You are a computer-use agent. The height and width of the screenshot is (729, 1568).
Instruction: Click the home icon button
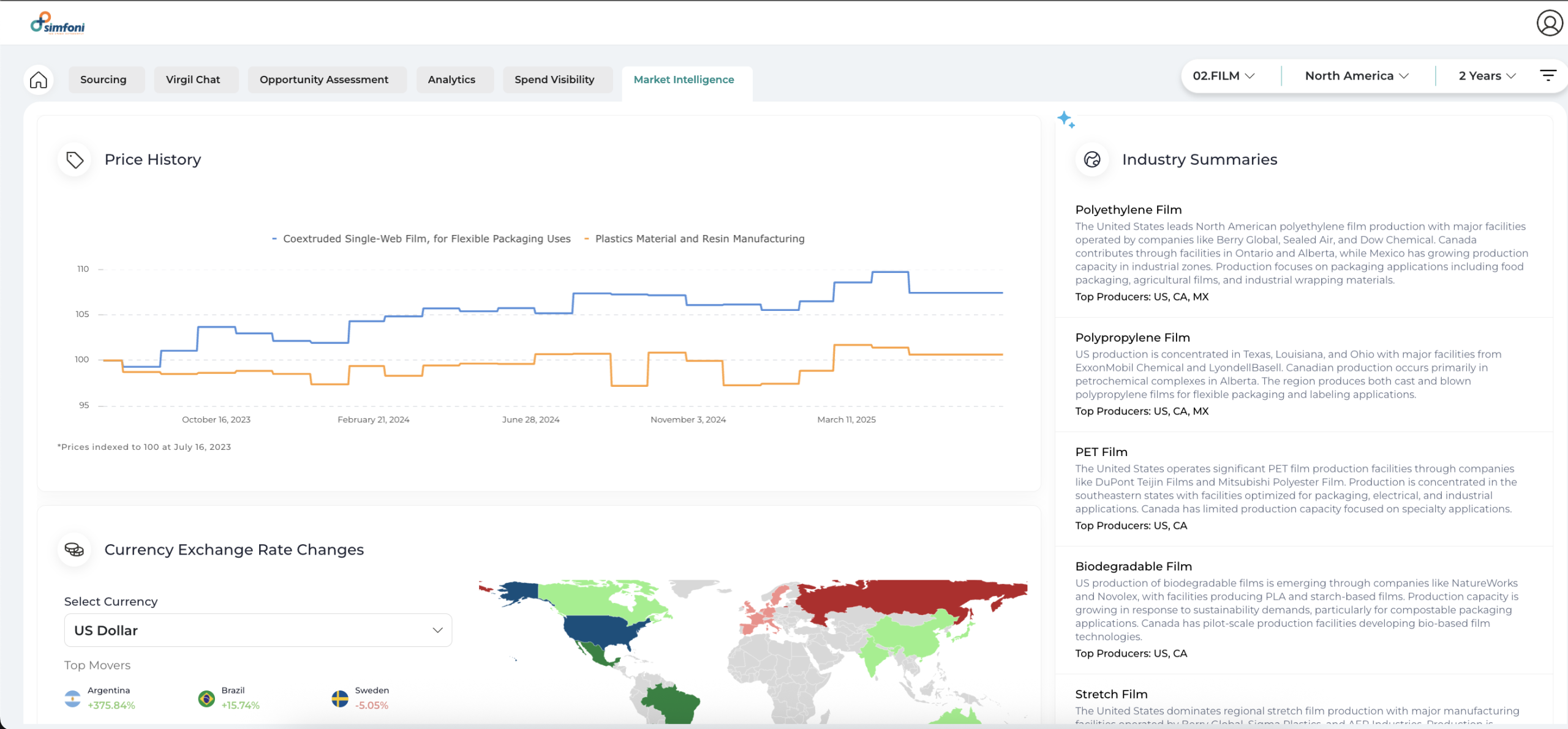(38, 80)
